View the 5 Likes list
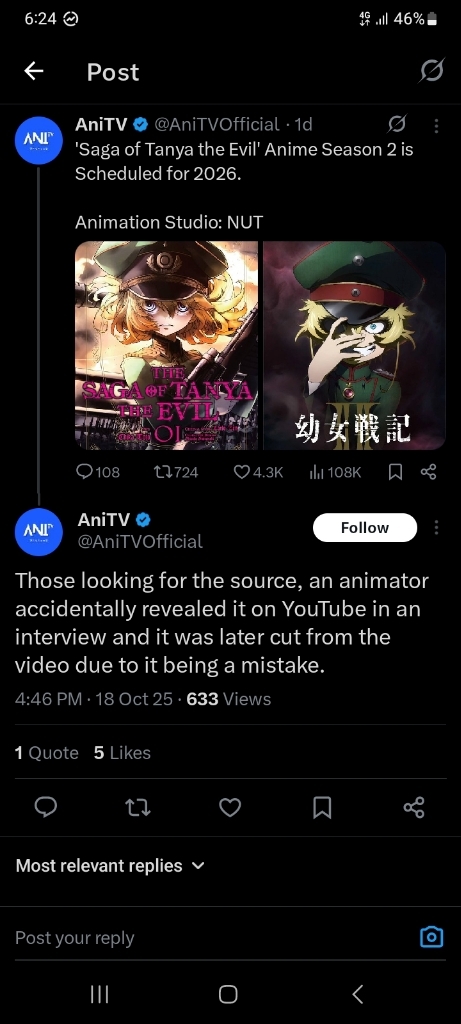Viewport: 461px width, 1024px height. (122, 753)
